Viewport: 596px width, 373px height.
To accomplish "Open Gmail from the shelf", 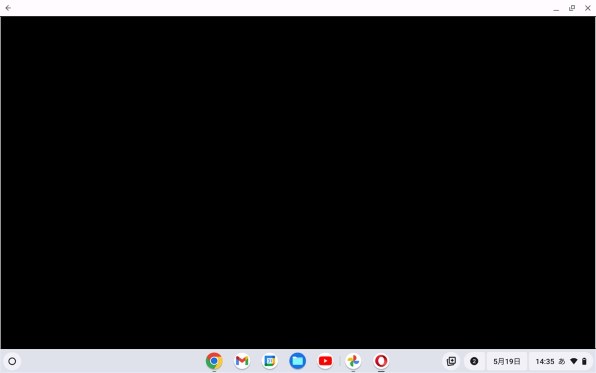I will click(242, 361).
